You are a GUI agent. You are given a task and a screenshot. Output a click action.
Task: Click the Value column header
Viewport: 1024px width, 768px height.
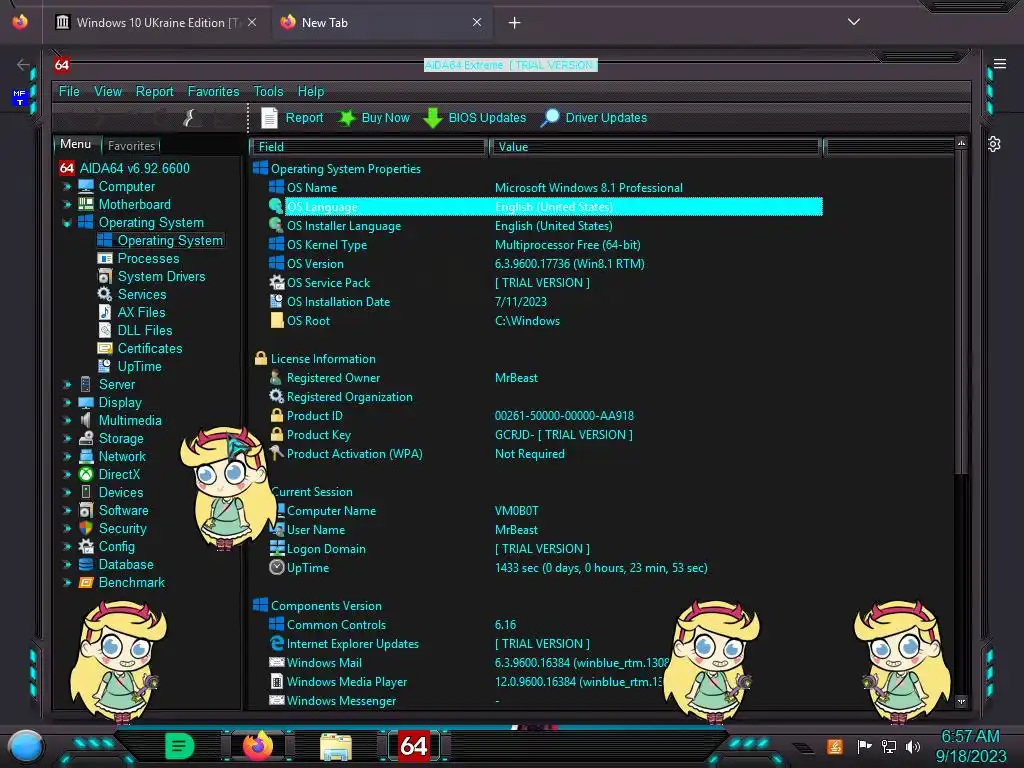coord(656,147)
